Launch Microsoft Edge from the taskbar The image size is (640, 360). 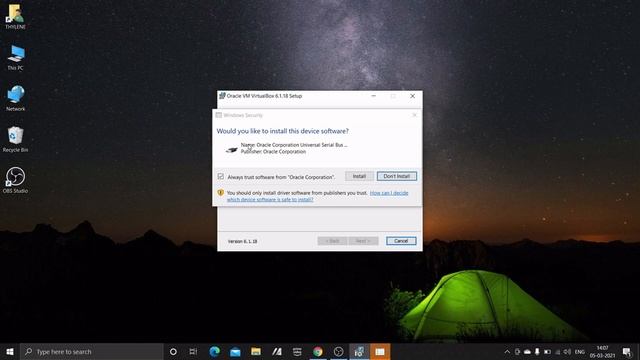[x=214, y=351]
